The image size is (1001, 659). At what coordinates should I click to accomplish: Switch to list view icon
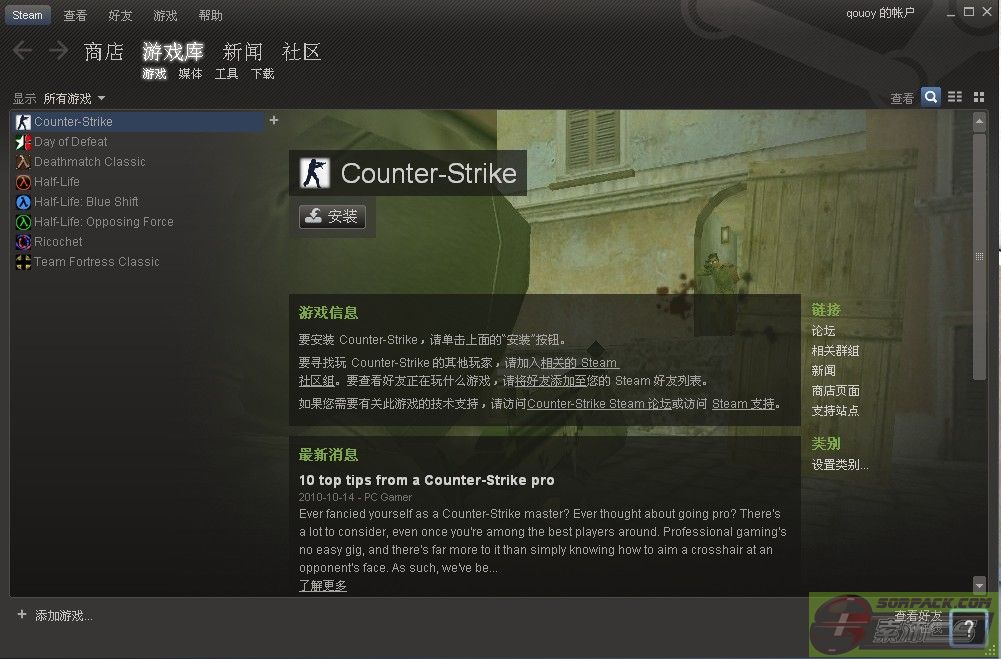click(x=955, y=97)
